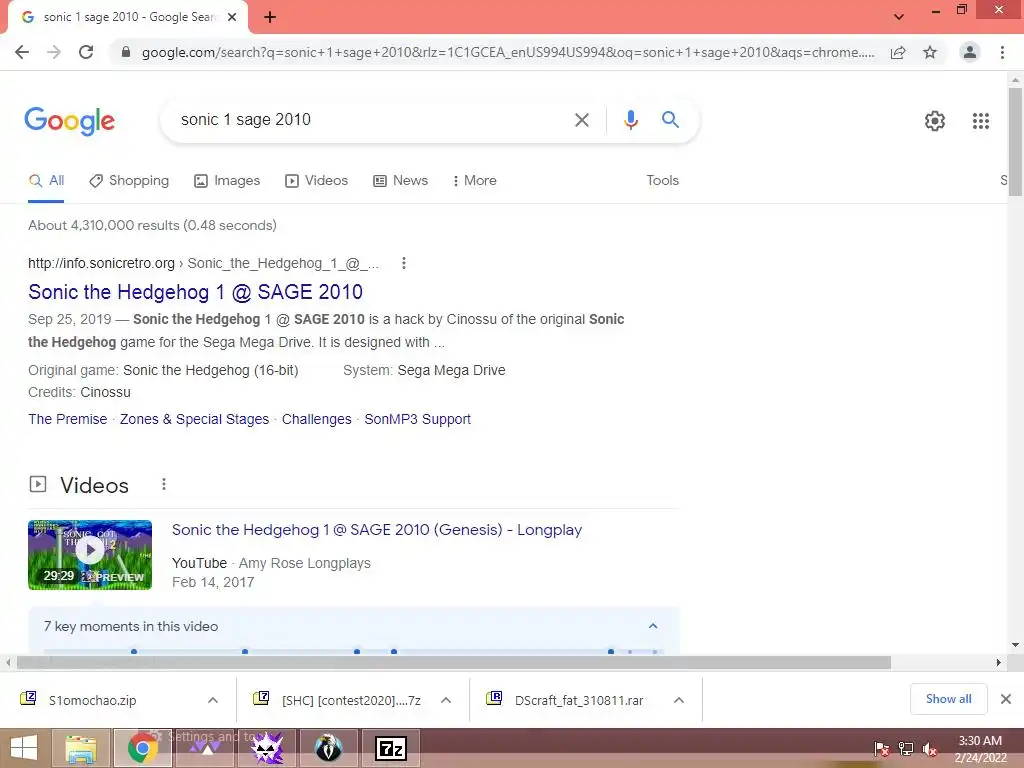
Task: Clear the search box with the X
Action: (581, 120)
